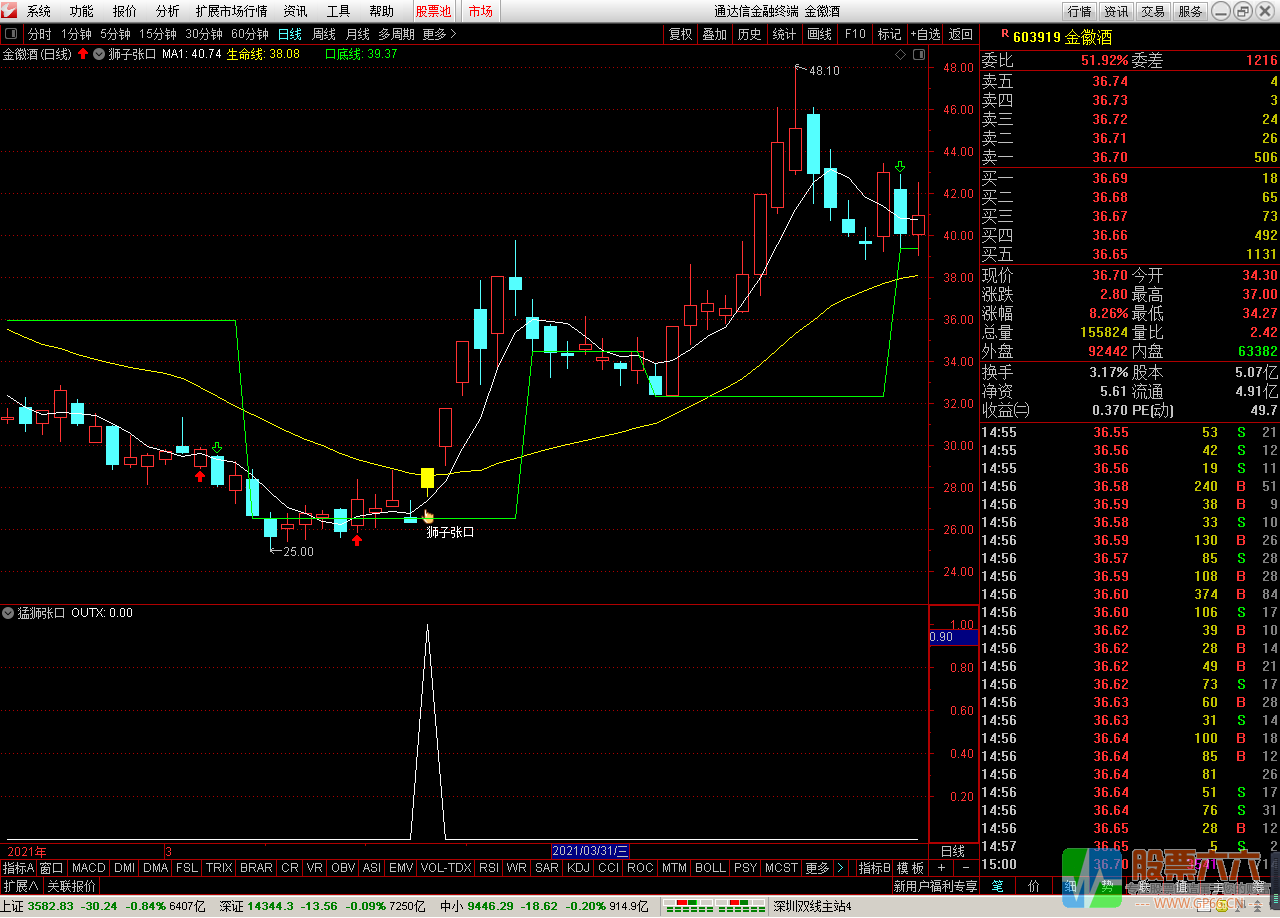This screenshot has height=918, width=1280.
Task: Click the connection status indicator bars
Action: (x=714, y=907)
